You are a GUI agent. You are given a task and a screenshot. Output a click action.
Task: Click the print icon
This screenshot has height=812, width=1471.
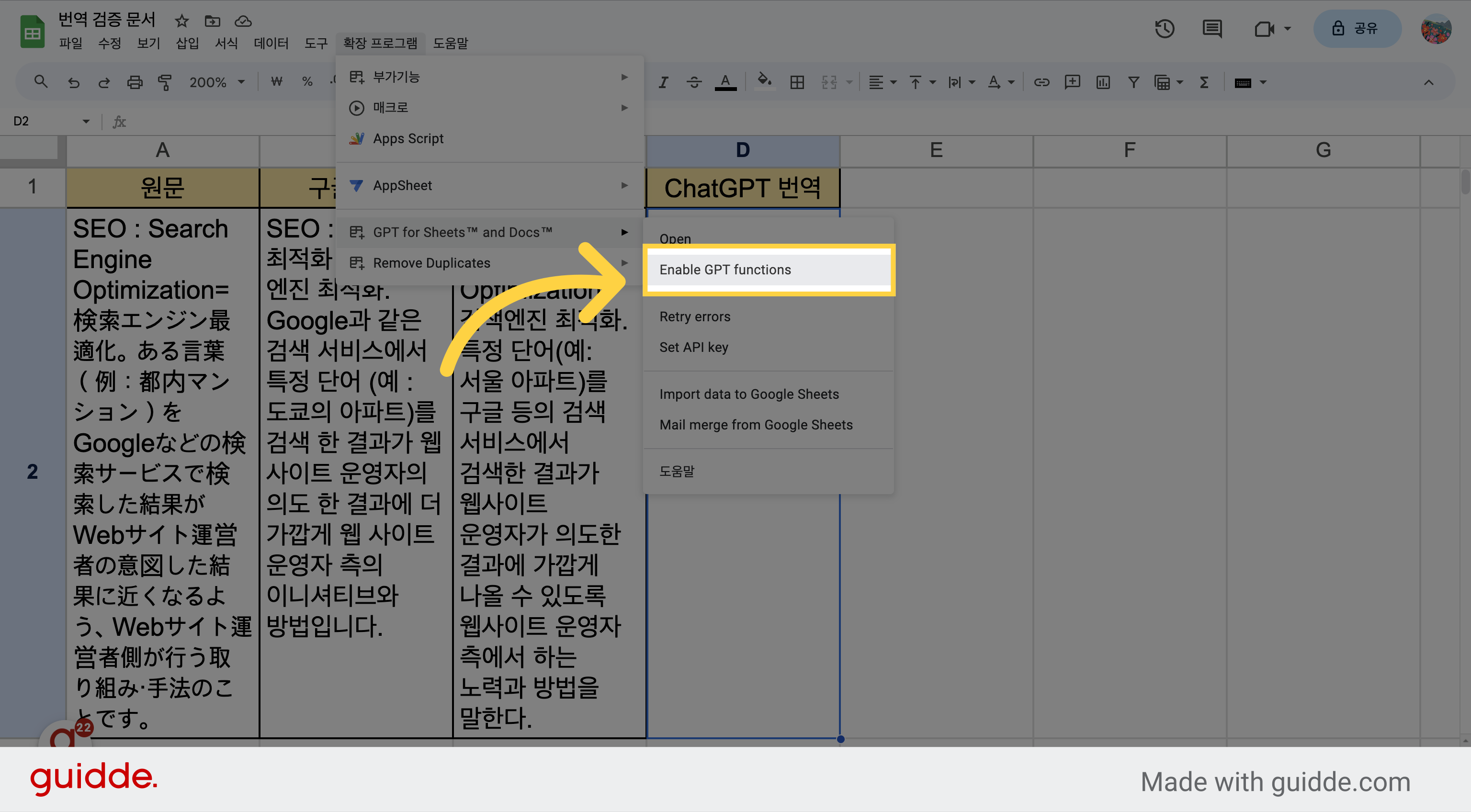coord(134,82)
